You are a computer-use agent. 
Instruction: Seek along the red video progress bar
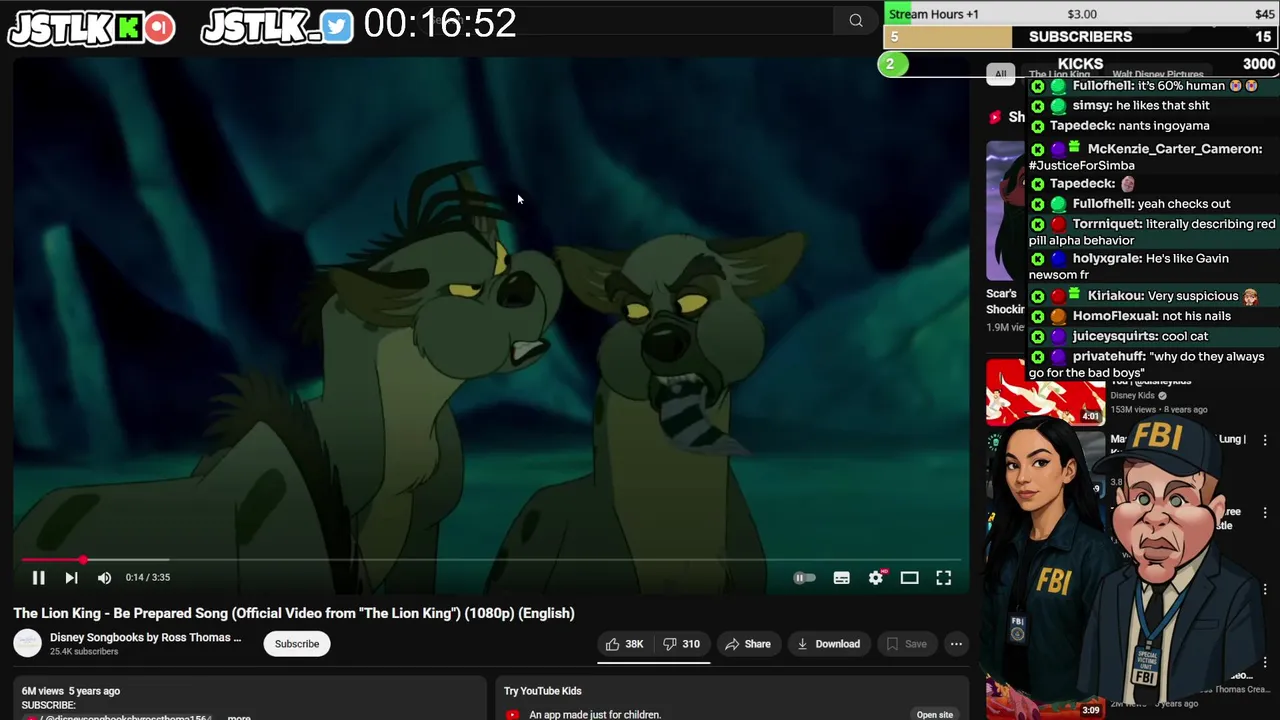(x=490, y=560)
